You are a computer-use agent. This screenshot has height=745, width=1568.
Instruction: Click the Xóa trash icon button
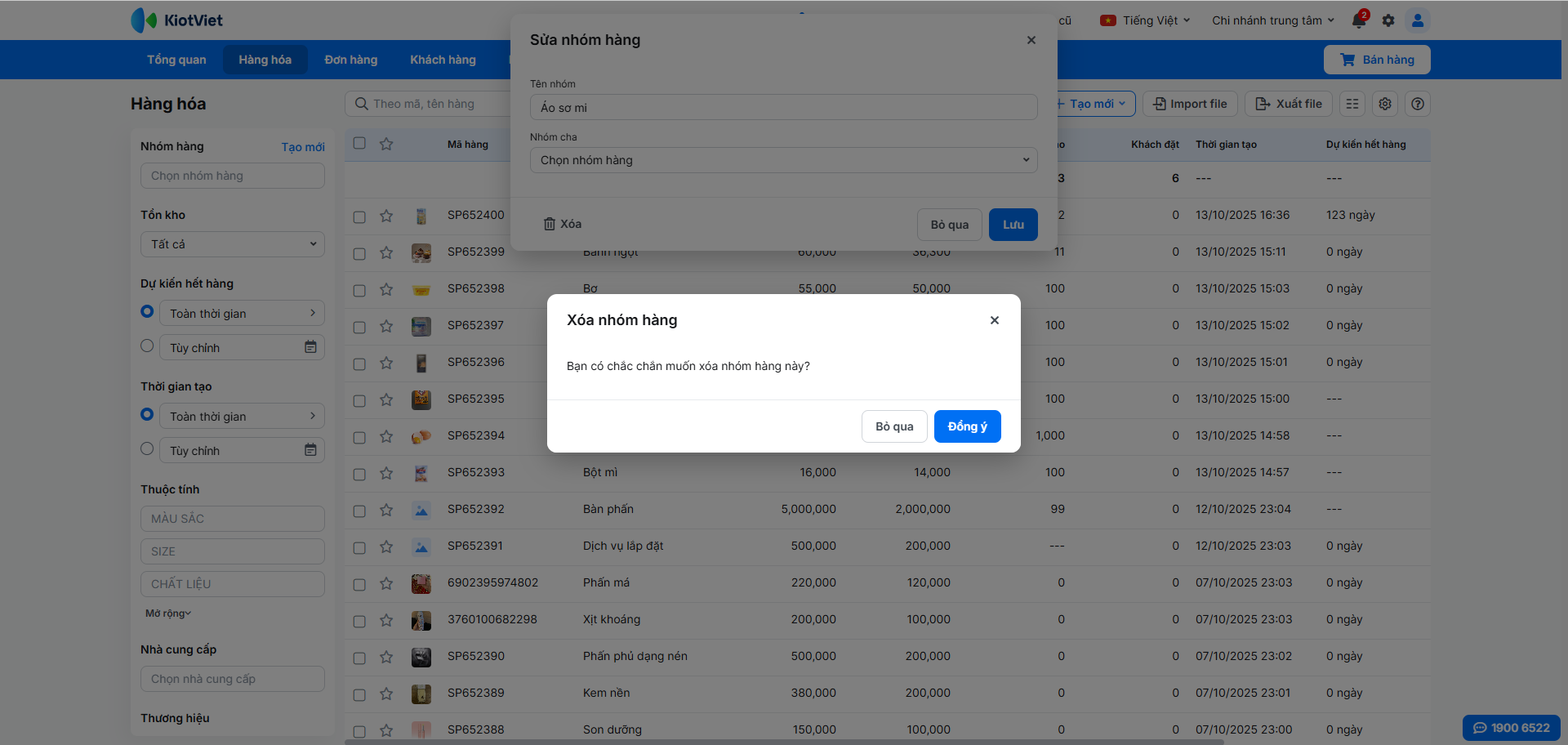[x=563, y=224]
